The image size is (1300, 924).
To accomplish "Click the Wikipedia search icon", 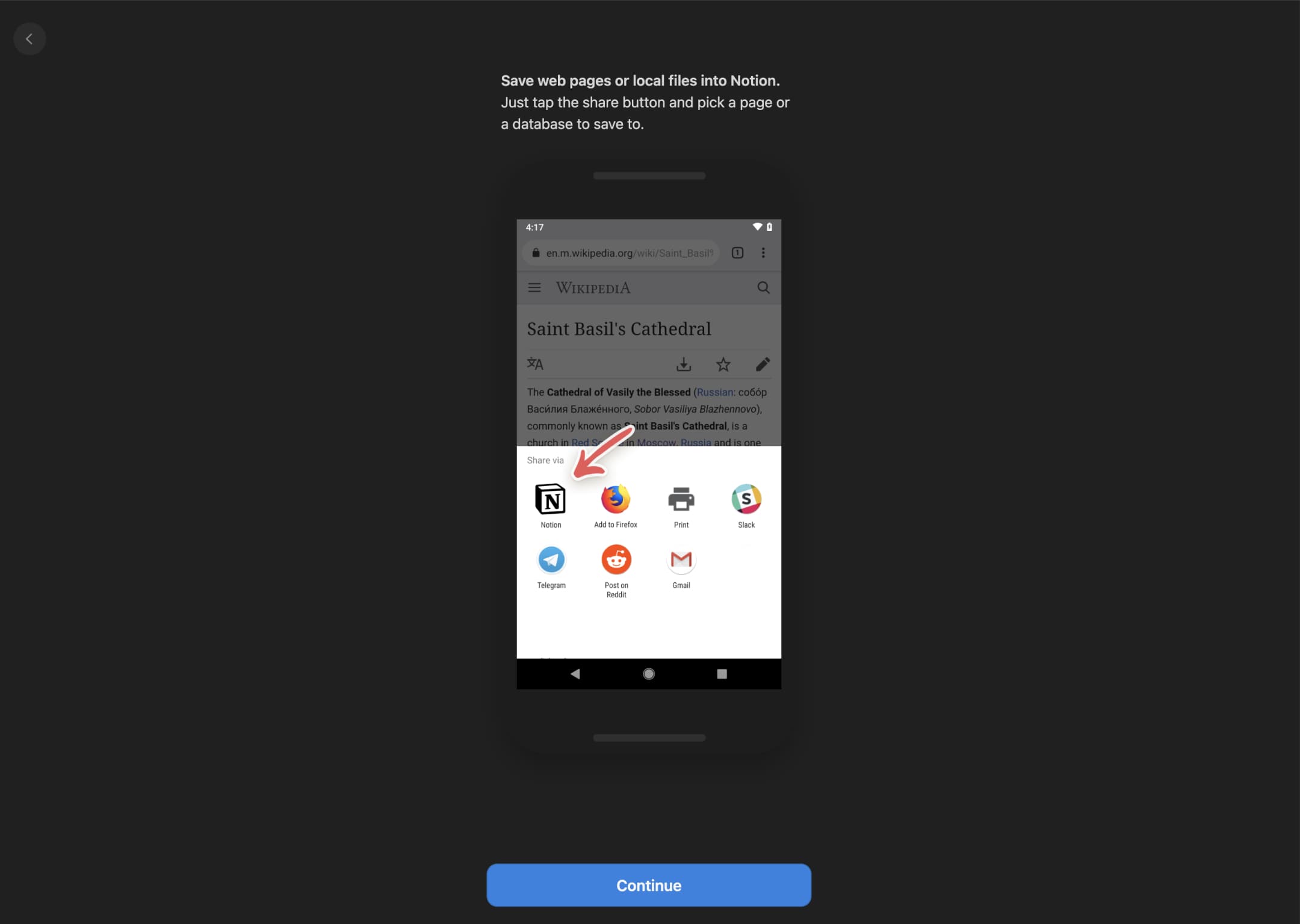I will tap(763, 289).
